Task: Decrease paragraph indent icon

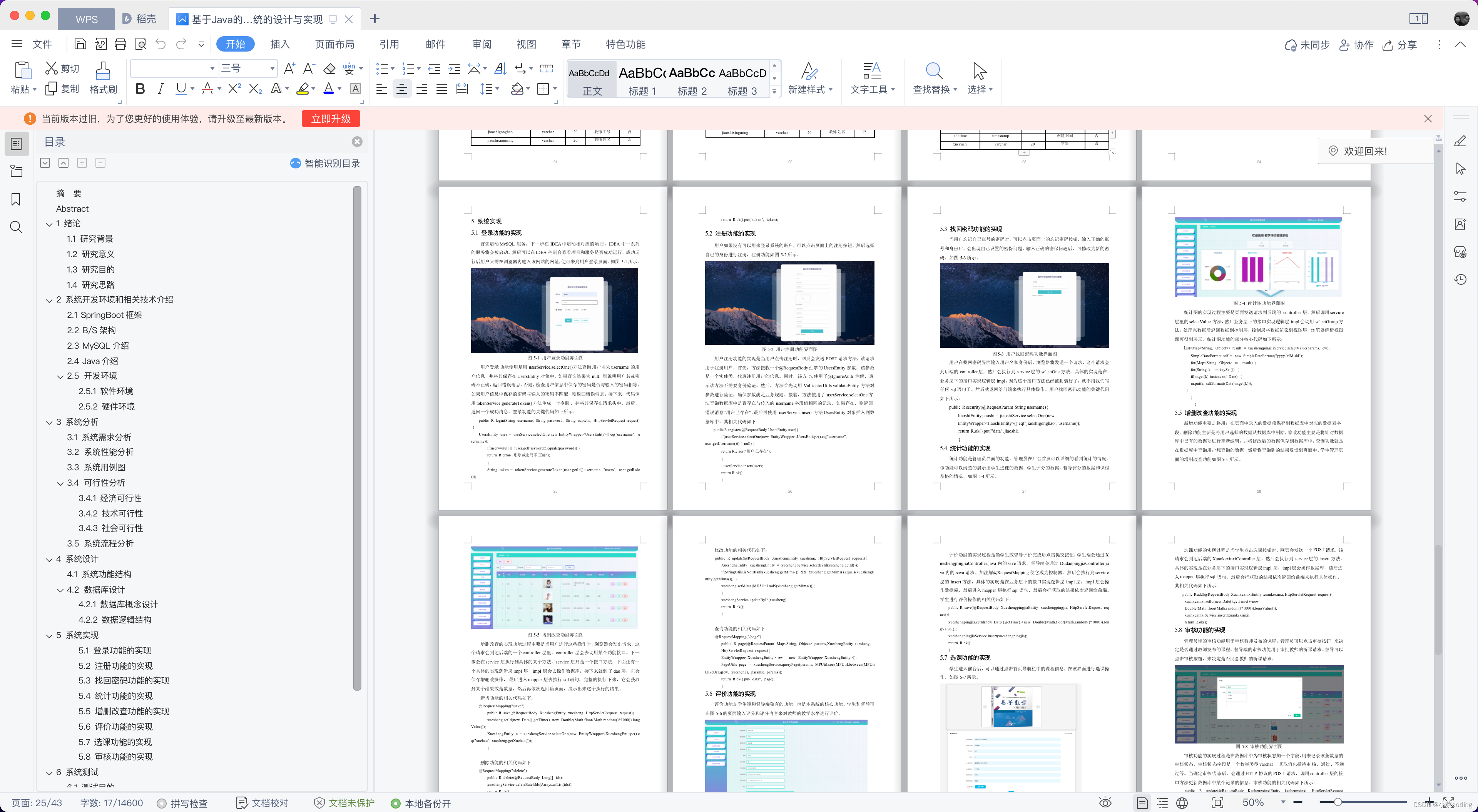Action: pyautogui.click(x=434, y=69)
